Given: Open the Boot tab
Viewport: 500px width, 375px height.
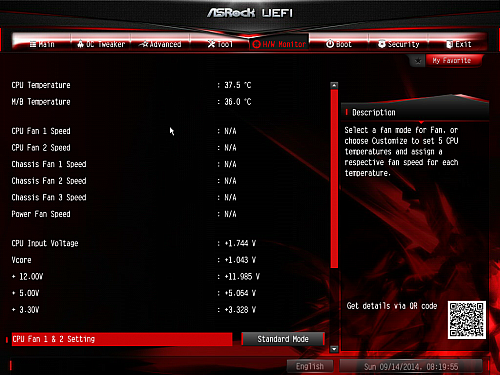Looking at the screenshot, I should (x=339, y=44).
